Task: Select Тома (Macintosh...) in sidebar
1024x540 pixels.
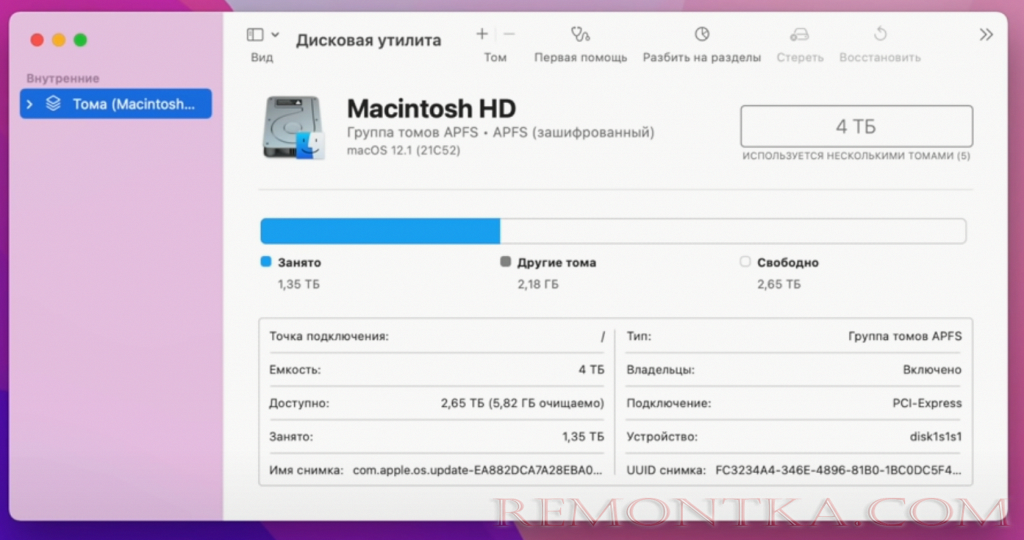Action: (x=116, y=104)
